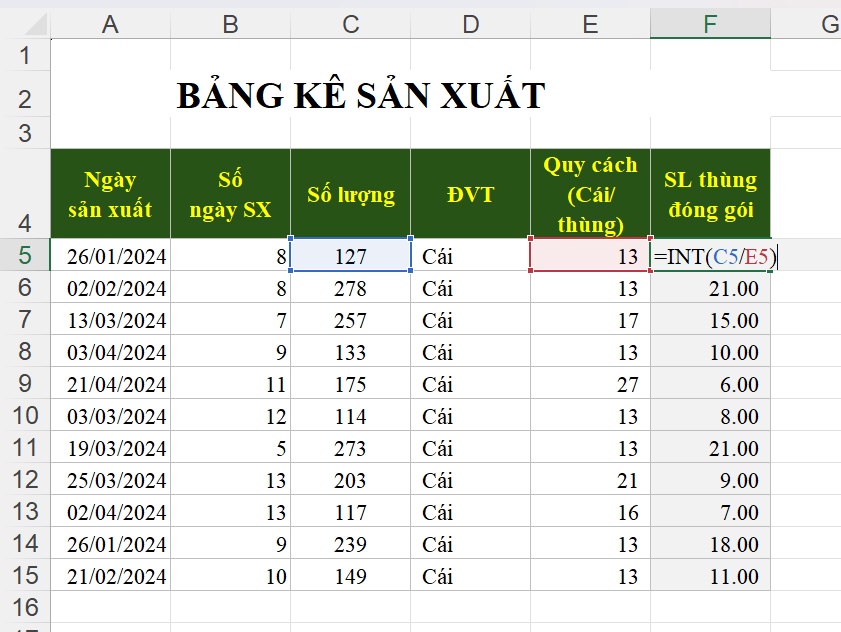Image resolution: width=841 pixels, height=632 pixels.
Task: Click result cell 15.00
Action: coord(710,319)
